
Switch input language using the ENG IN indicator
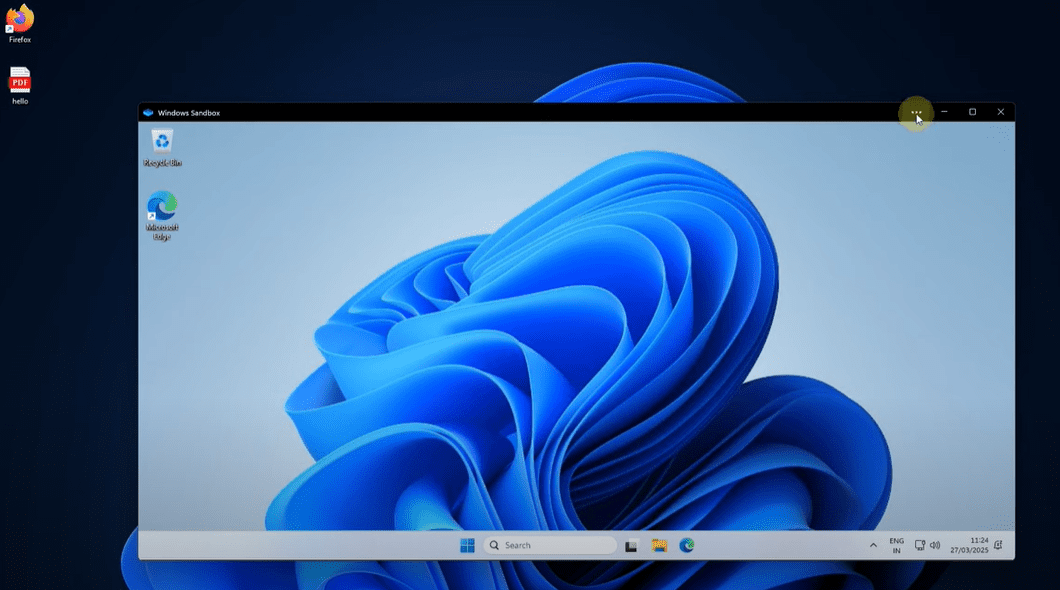click(x=896, y=545)
